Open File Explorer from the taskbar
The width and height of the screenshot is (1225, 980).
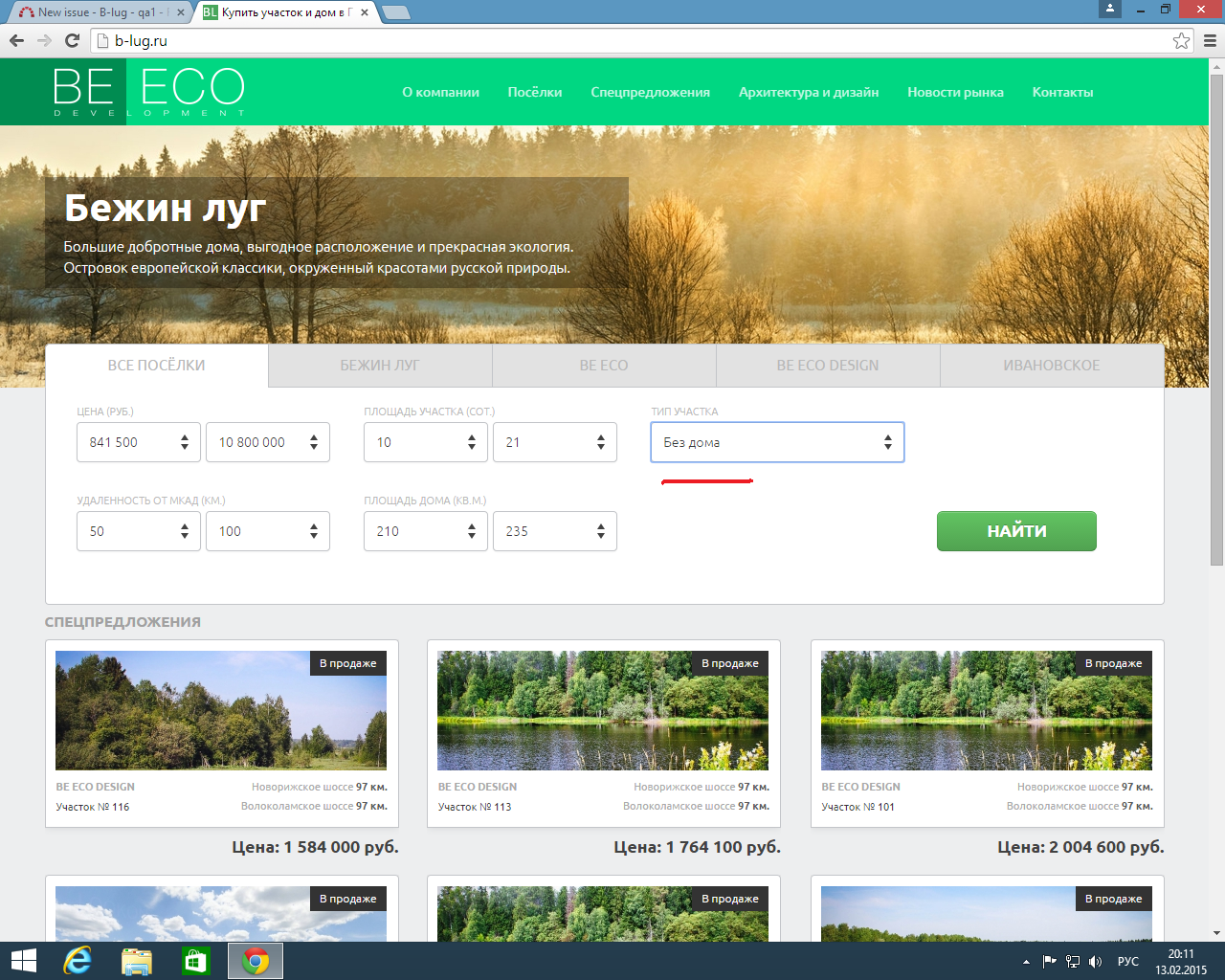136,961
